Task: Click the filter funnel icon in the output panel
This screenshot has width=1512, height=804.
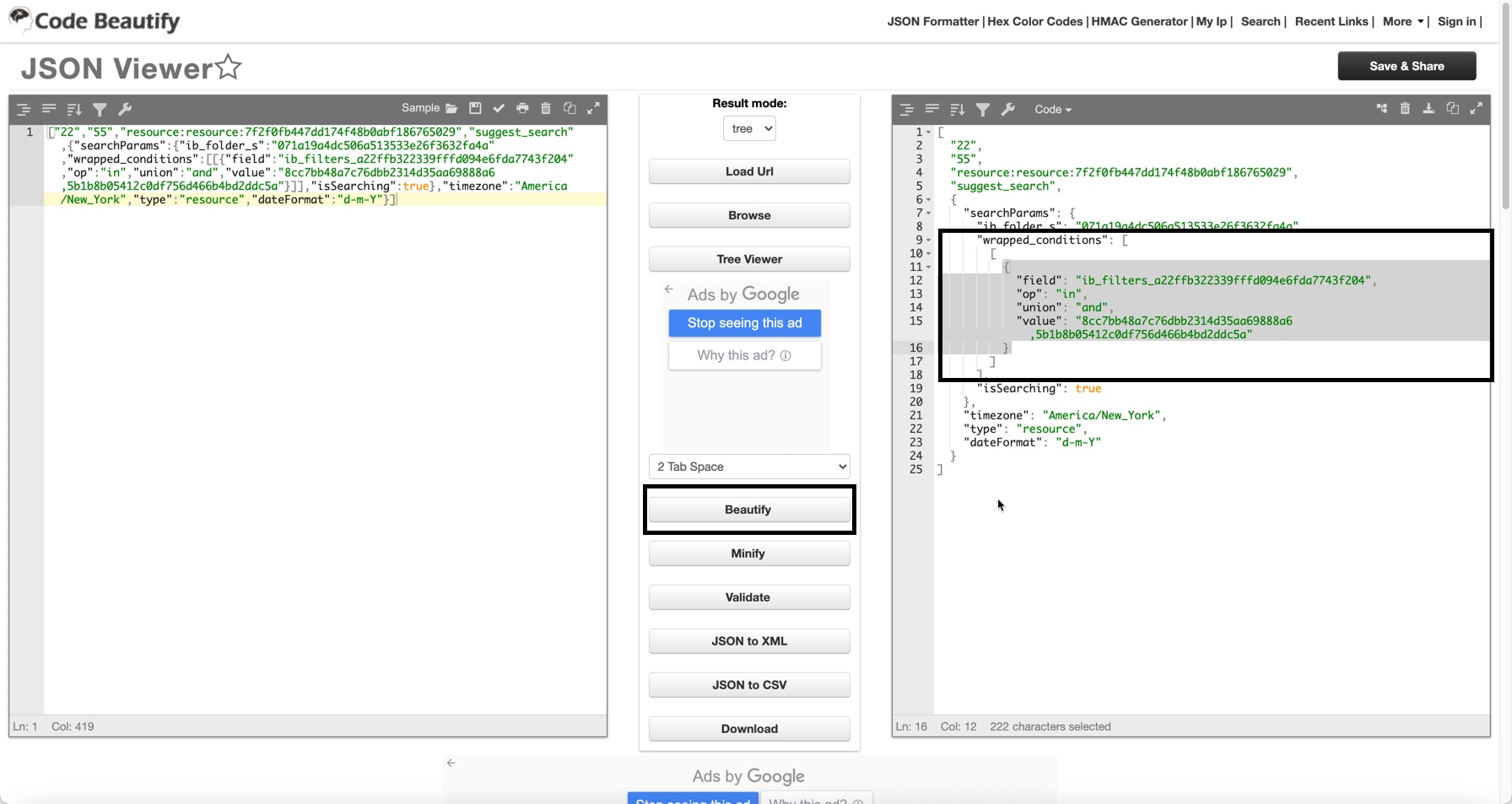Action: (x=983, y=110)
